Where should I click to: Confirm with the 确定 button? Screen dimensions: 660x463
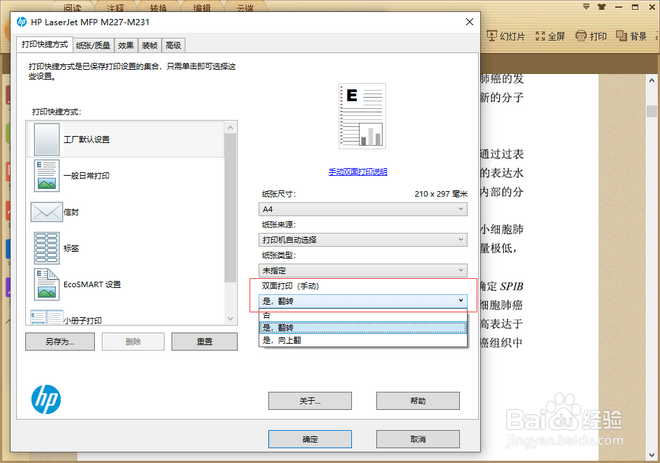(310, 439)
